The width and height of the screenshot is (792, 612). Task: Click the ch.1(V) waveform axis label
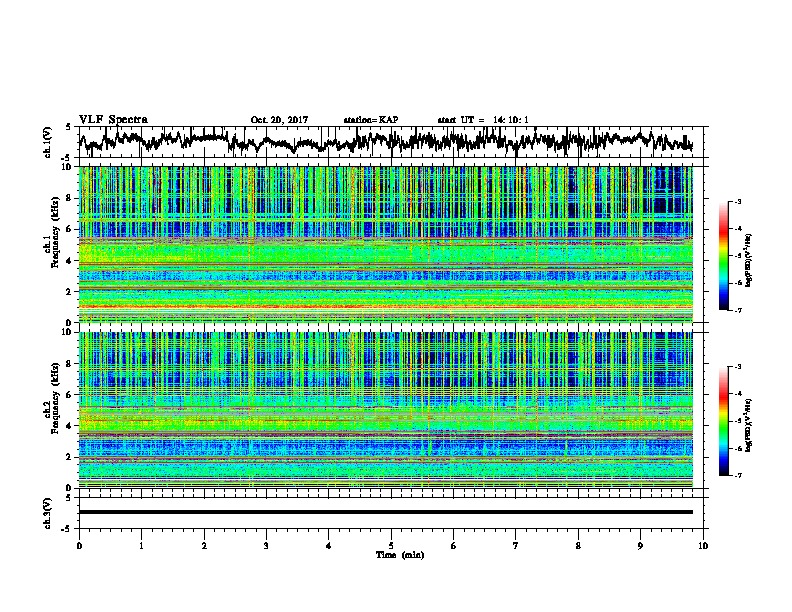coord(48,142)
